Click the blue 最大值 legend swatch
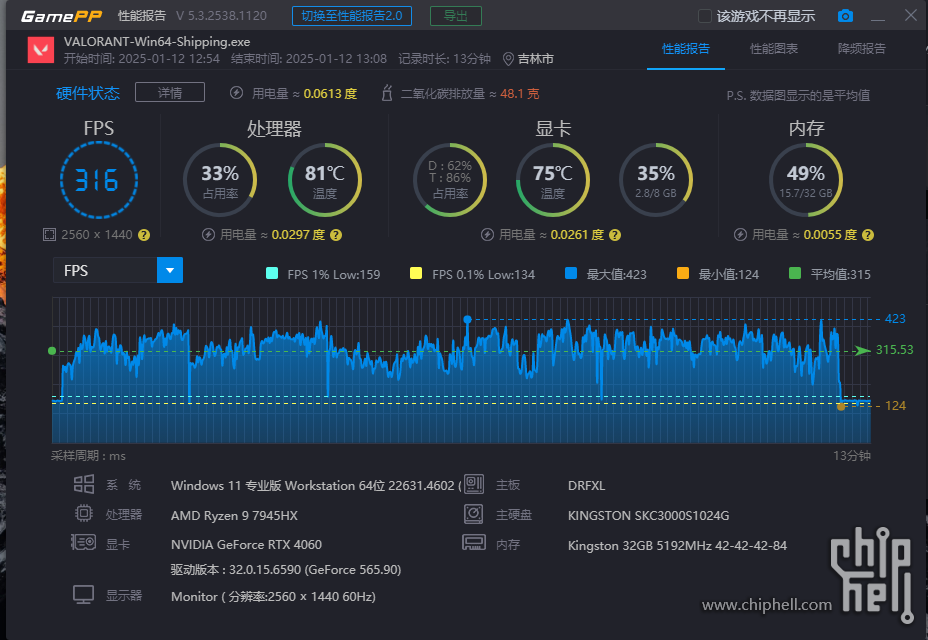Viewport: 928px width, 640px height. [x=571, y=274]
